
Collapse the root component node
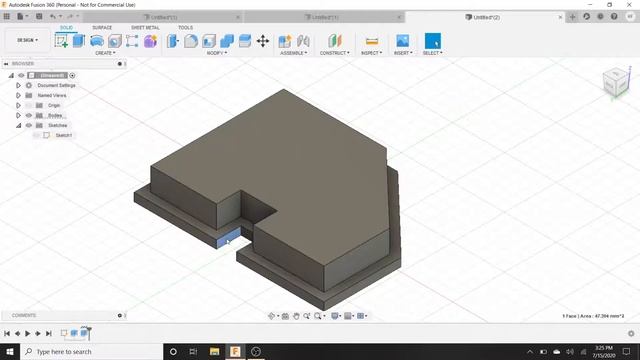tap(11, 76)
